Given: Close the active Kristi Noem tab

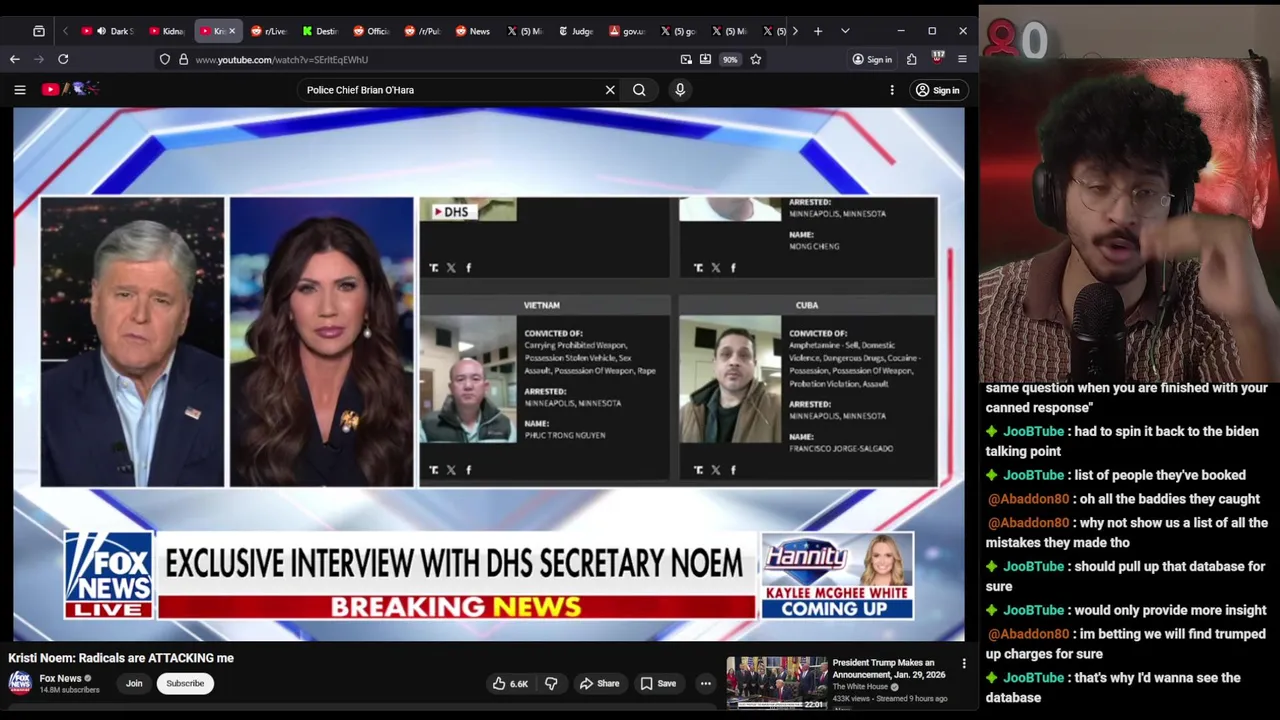Looking at the screenshot, I should tap(232, 31).
